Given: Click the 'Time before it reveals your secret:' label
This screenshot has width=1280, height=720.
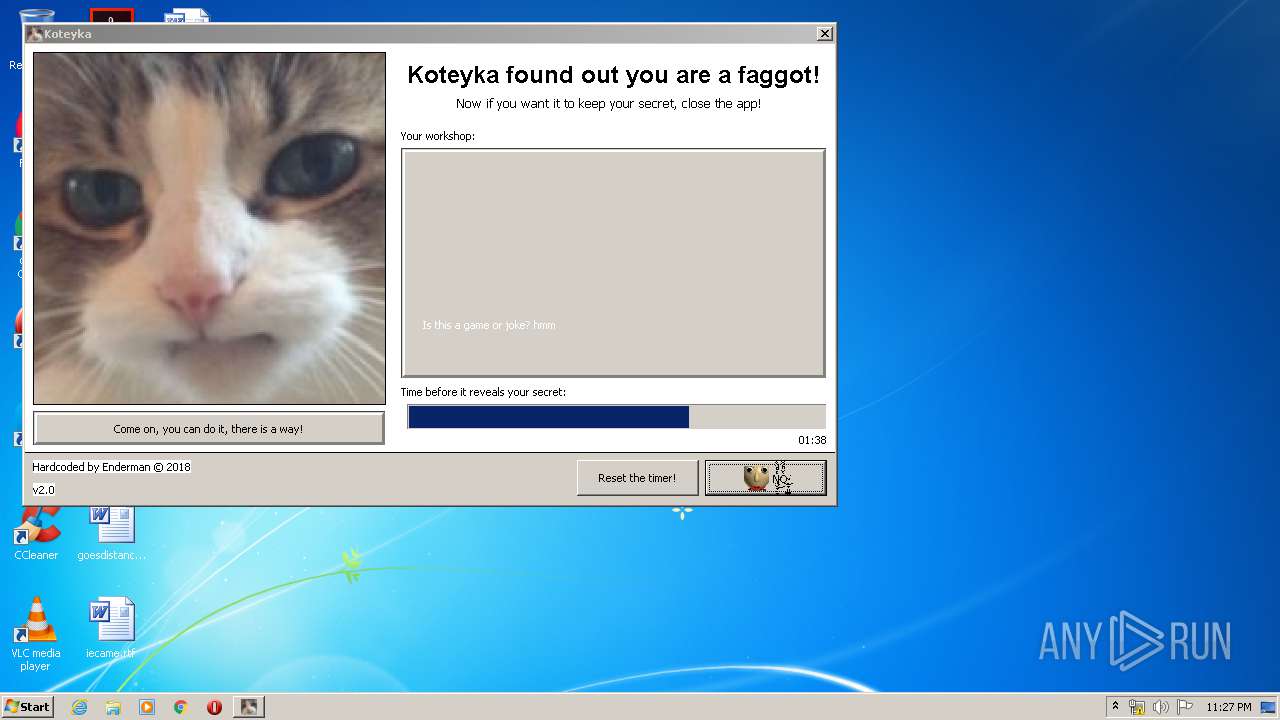Looking at the screenshot, I should (483, 392).
